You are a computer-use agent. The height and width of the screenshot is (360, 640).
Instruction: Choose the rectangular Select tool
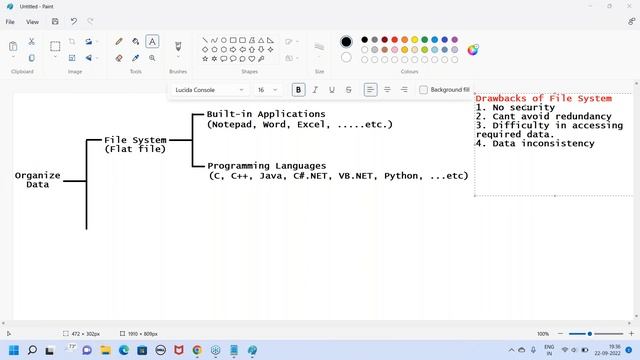[55, 46]
